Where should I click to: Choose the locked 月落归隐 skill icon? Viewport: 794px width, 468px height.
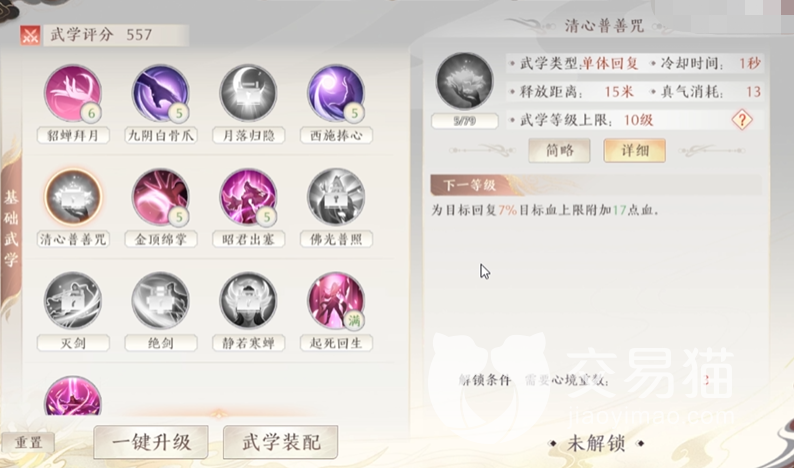point(248,93)
